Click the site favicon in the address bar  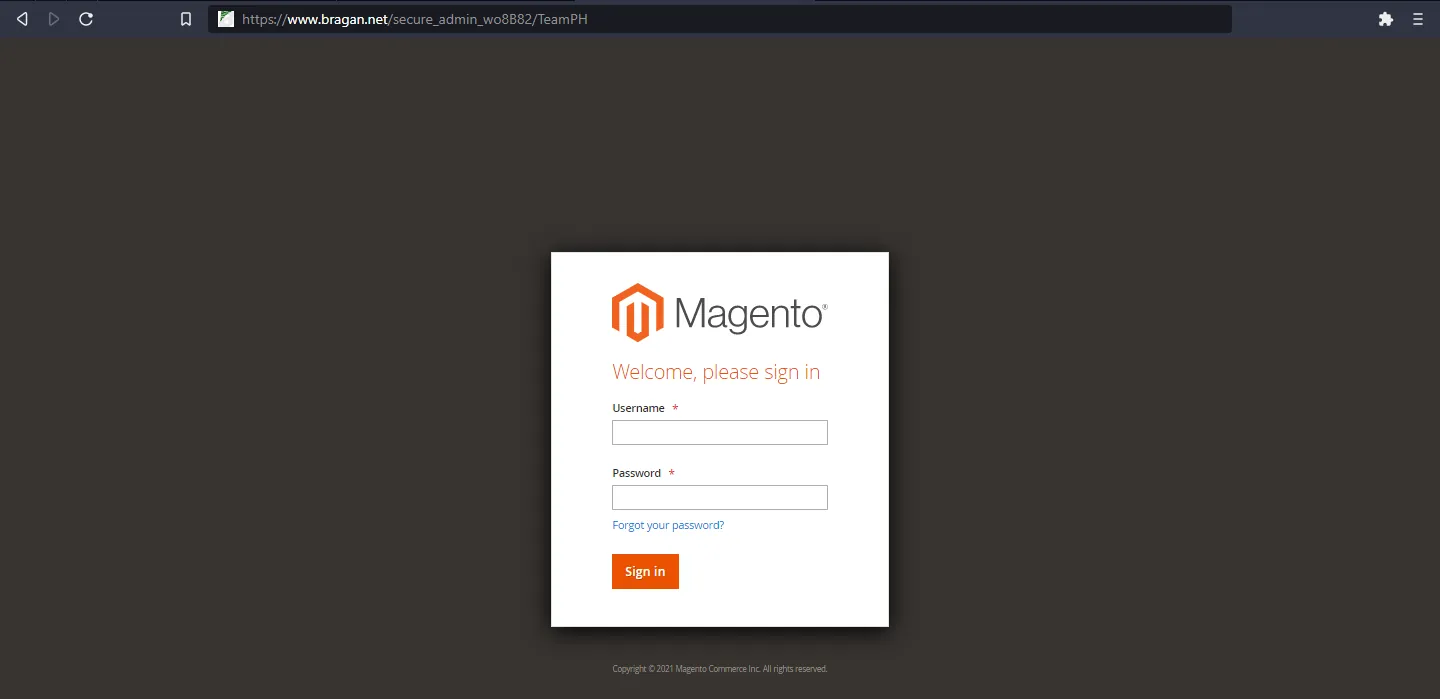click(226, 19)
